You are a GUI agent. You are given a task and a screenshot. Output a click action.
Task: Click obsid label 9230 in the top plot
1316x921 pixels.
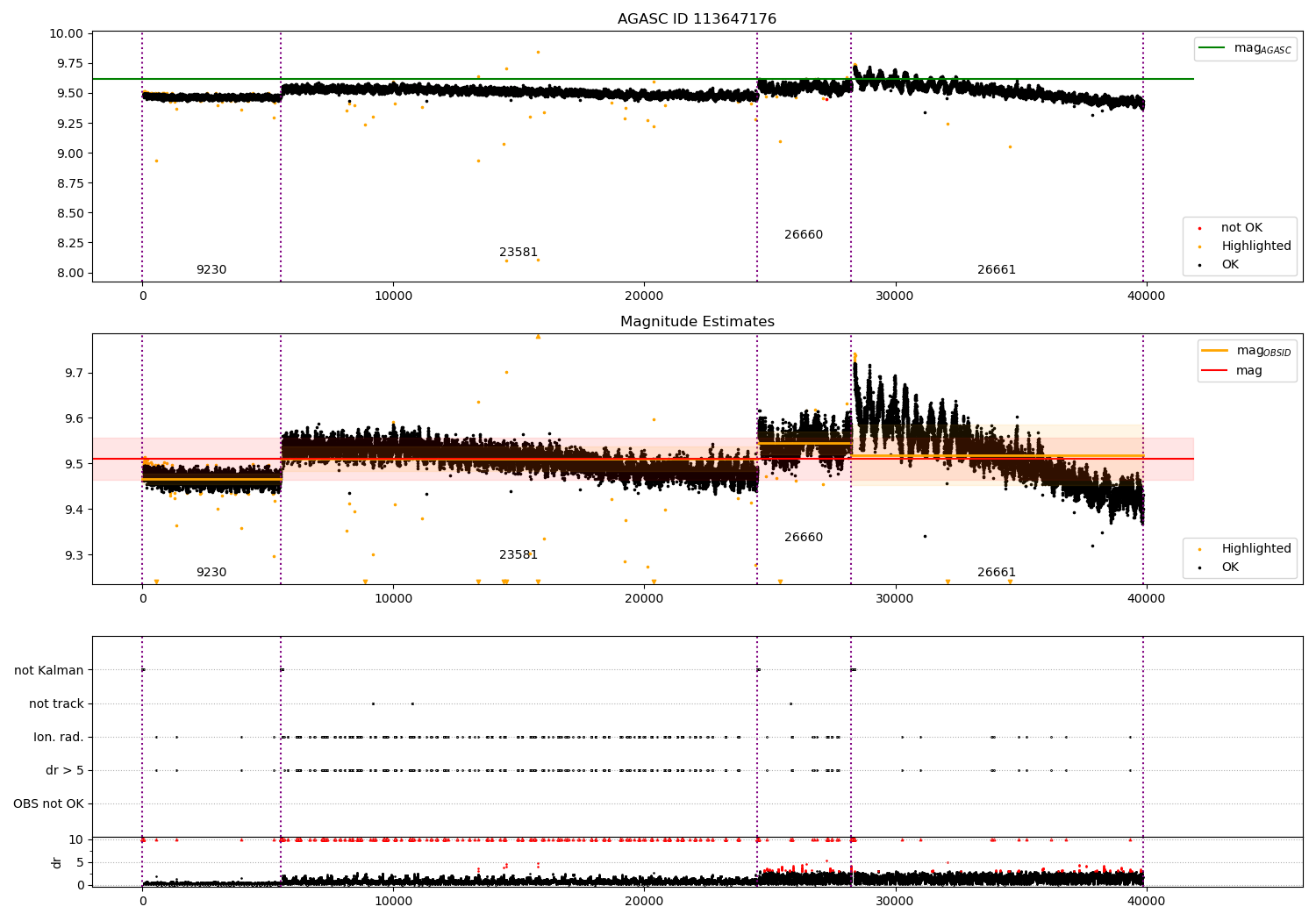211,270
